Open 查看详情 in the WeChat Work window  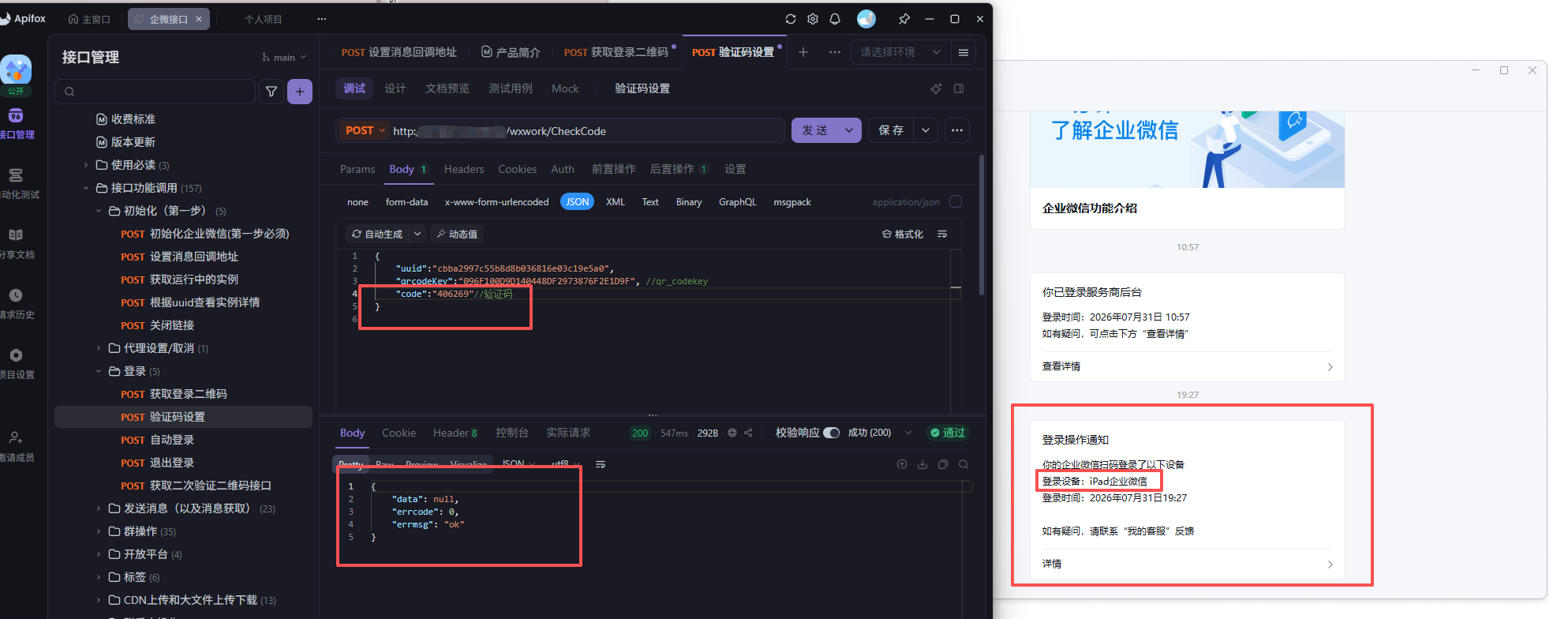click(1187, 366)
